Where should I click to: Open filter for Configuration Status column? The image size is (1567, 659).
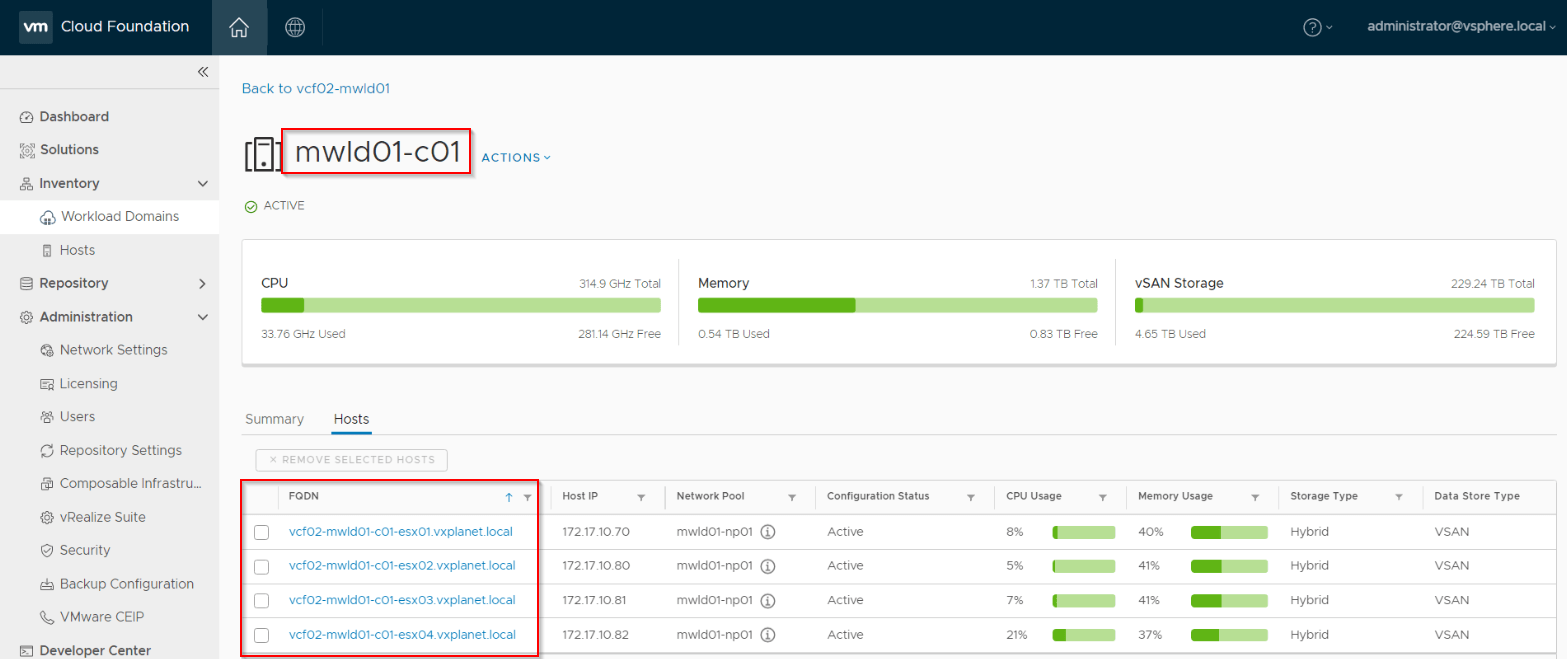(x=970, y=497)
